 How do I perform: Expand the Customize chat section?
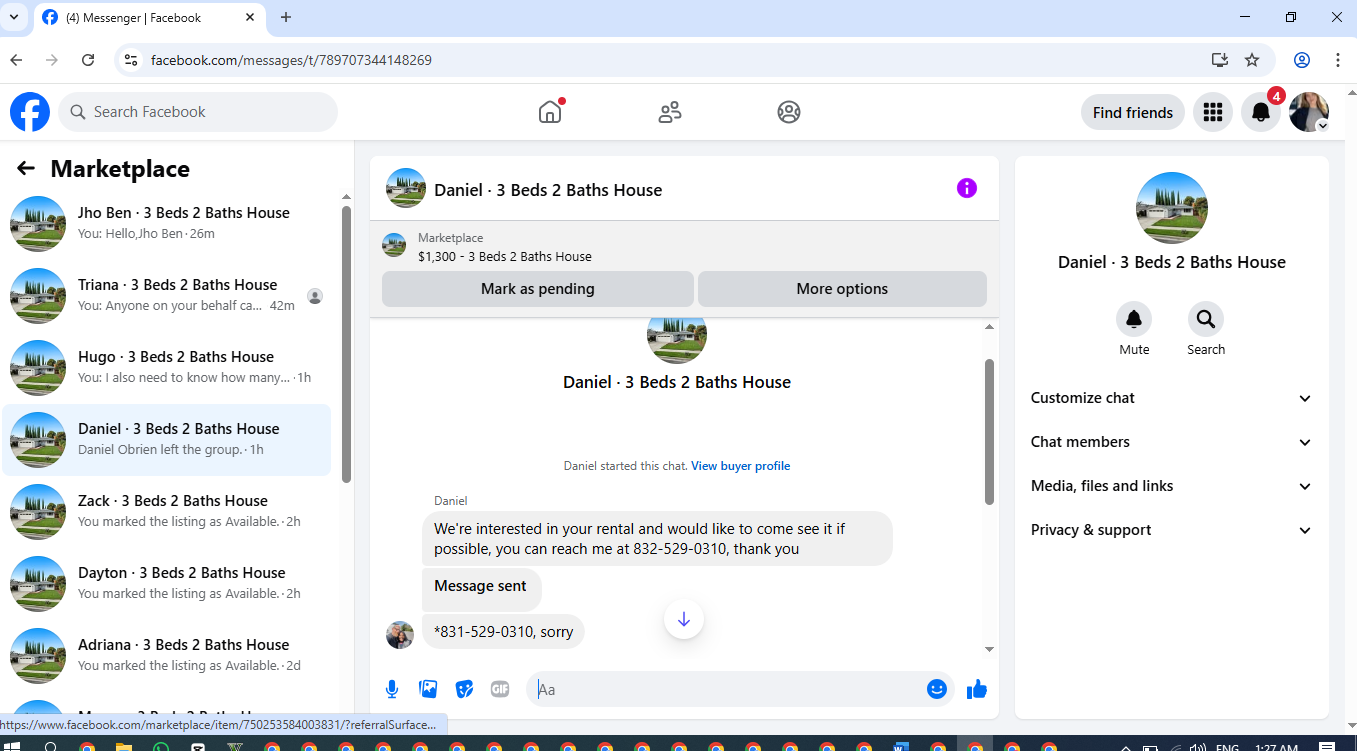click(1171, 398)
